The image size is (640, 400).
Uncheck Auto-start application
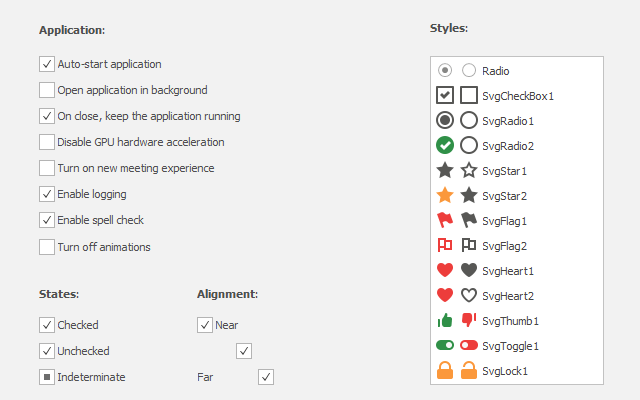pos(47,64)
